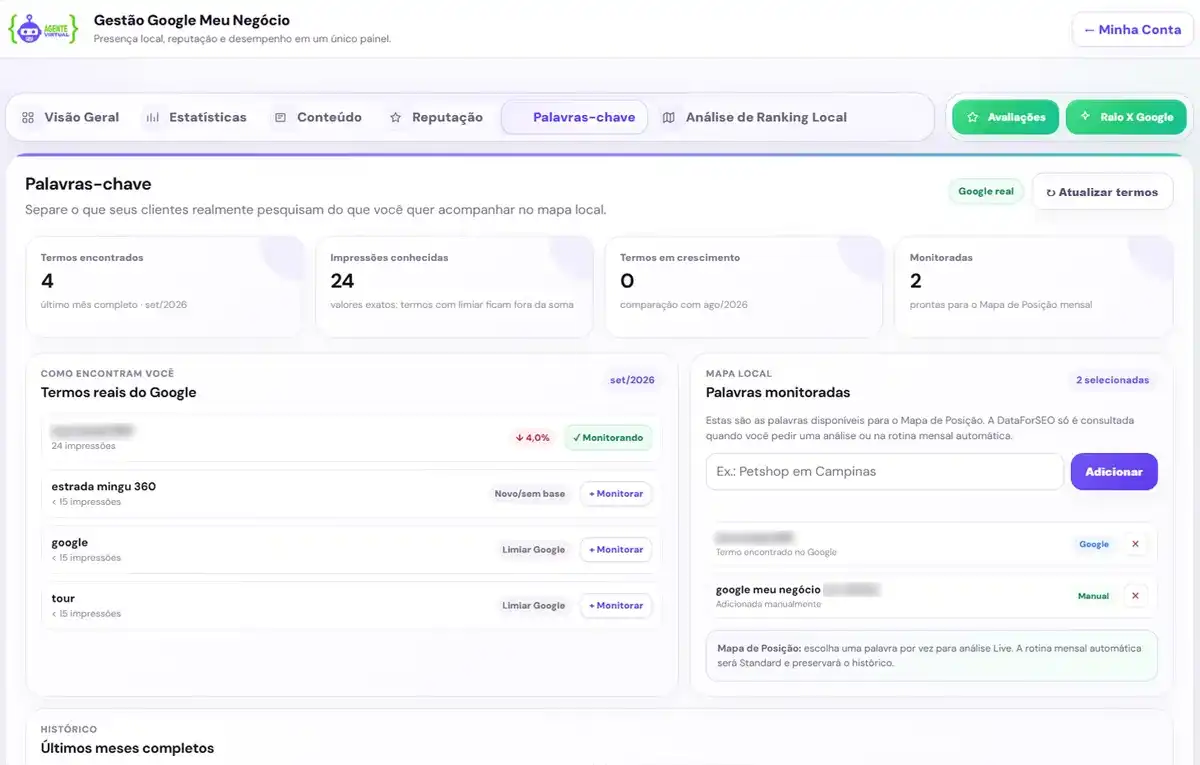Viewport: 1200px width, 765px height.
Task: Click the 'Termos em crescimento' stat card
Action: pyautogui.click(x=744, y=286)
